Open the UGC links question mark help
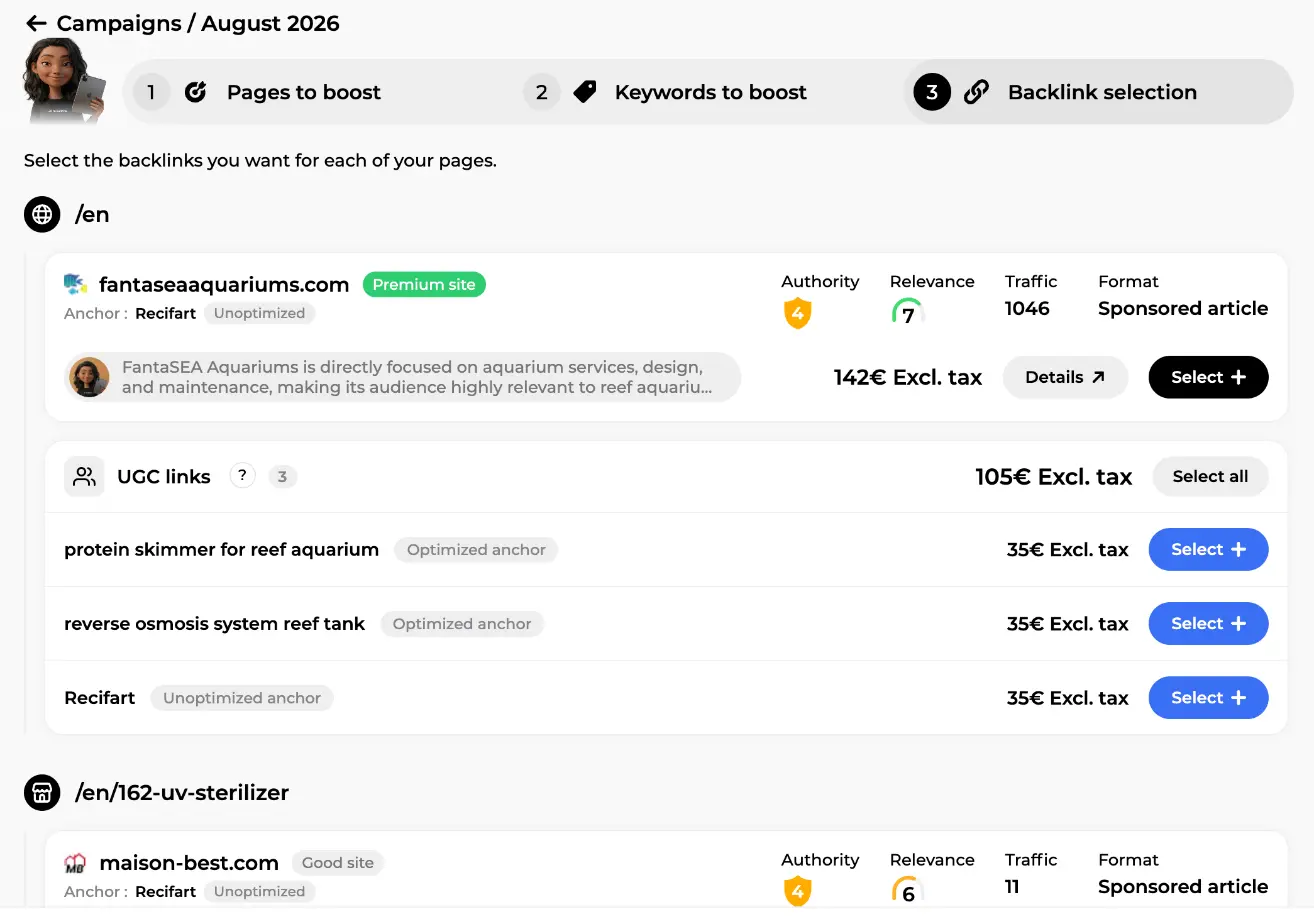The height and width of the screenshot is (924, 1314). [x=242, y=476]
